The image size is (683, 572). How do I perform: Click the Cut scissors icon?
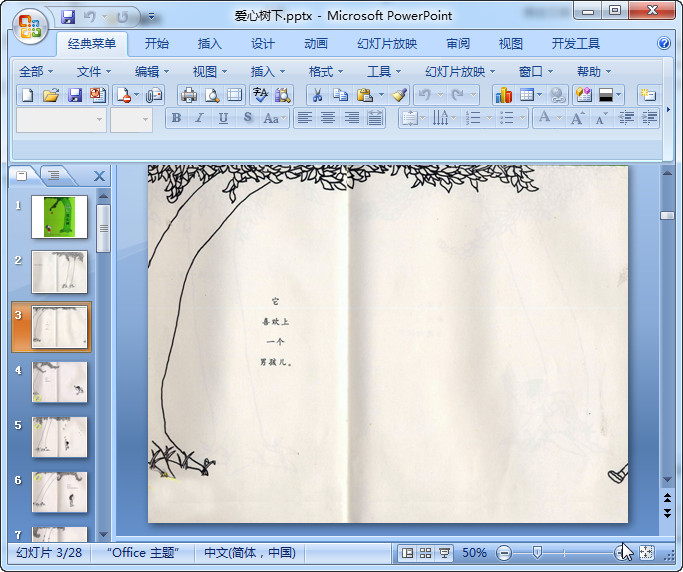pos(317,95)
